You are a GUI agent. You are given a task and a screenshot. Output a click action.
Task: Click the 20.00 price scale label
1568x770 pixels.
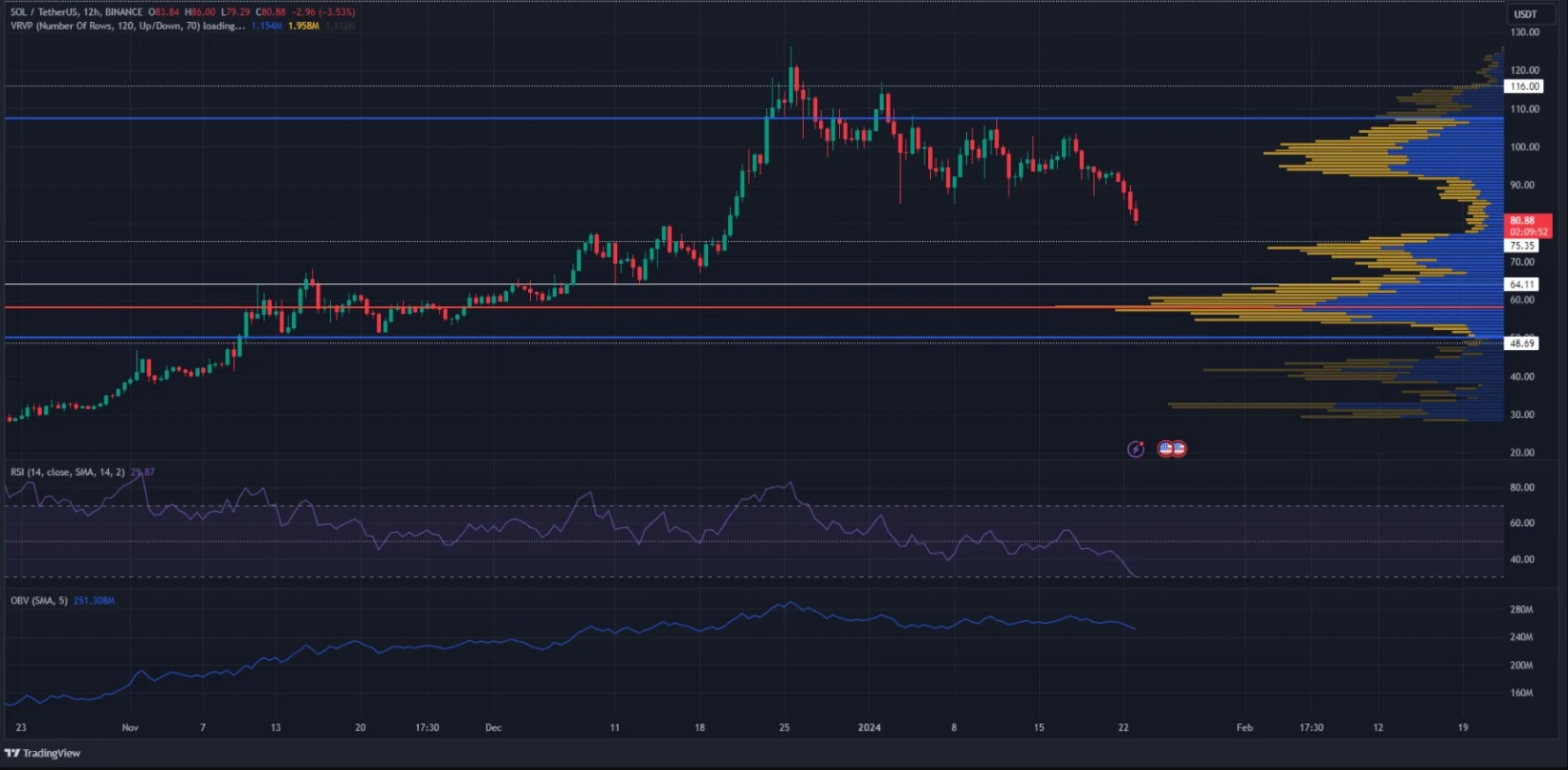tap(1522, 452)
